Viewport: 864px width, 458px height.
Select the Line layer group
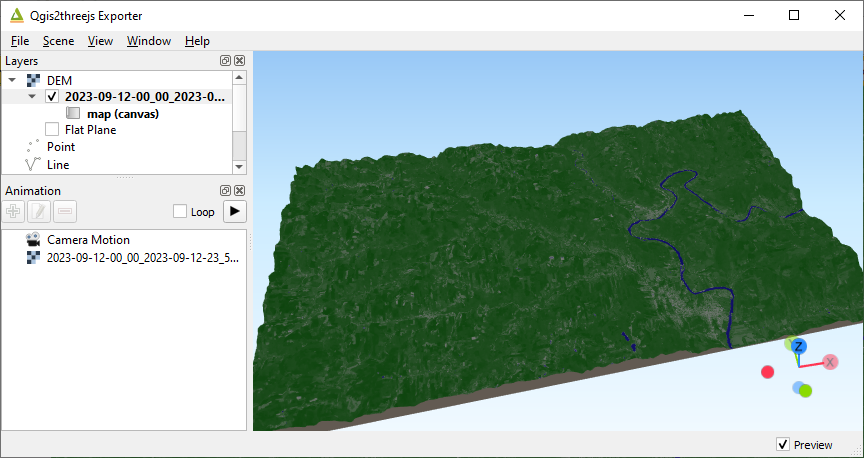(x=58, y=165)
